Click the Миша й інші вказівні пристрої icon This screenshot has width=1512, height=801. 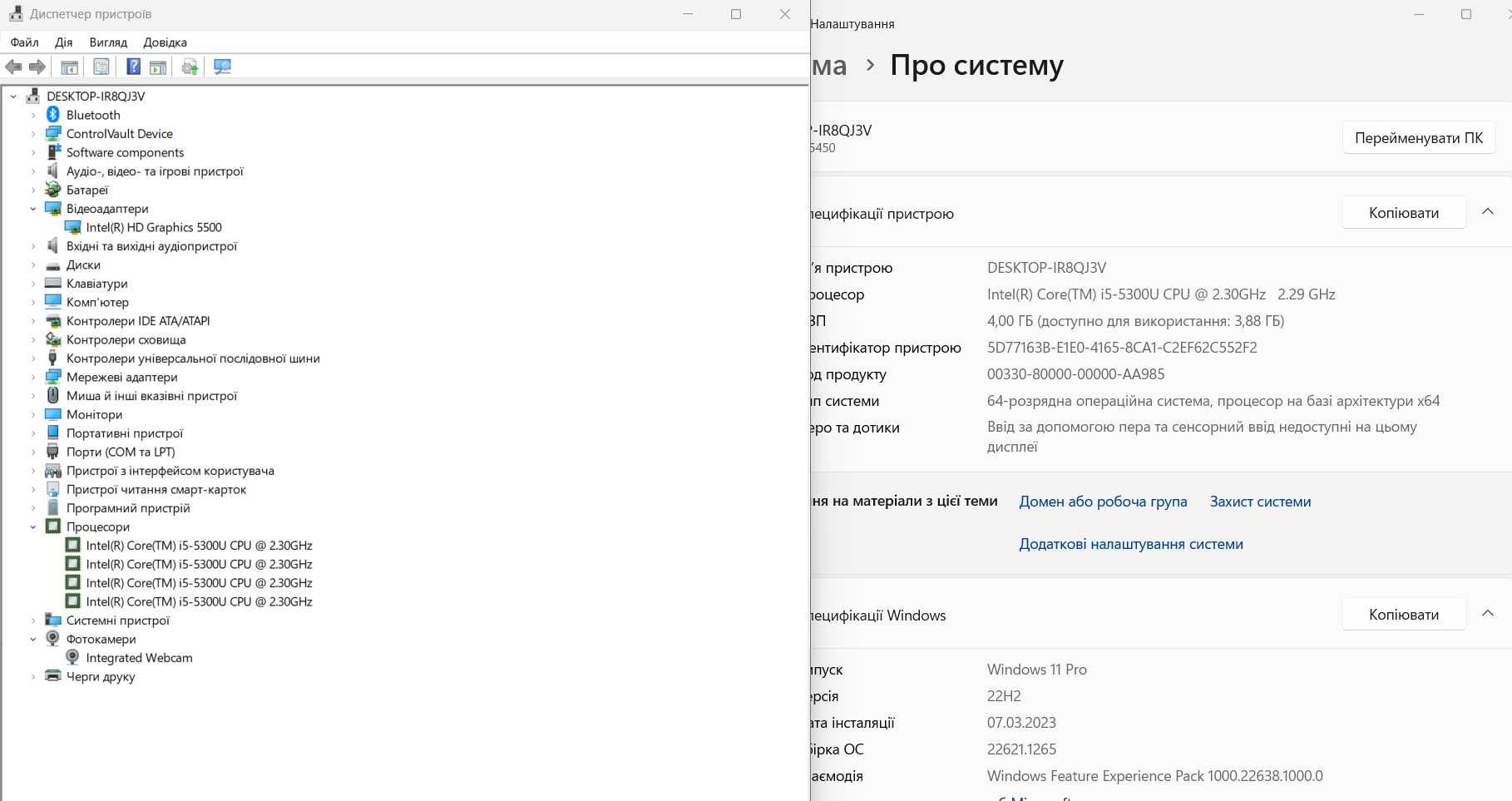pyautogui.click(x=53, y=395)
